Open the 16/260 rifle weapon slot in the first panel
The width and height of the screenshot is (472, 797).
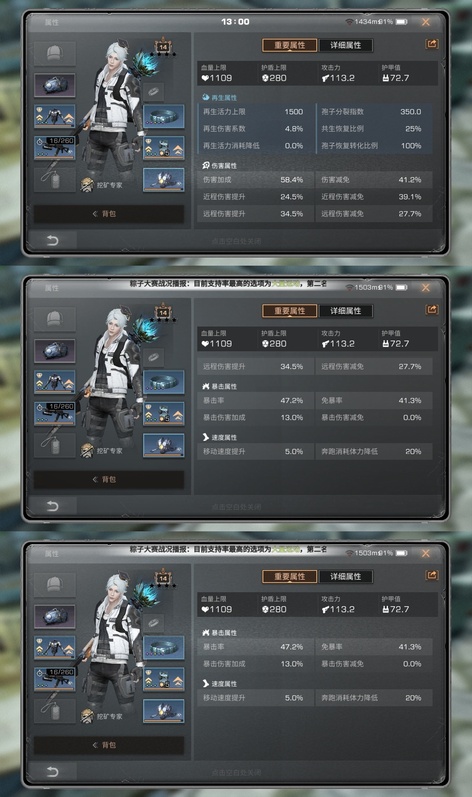point(55,148)
